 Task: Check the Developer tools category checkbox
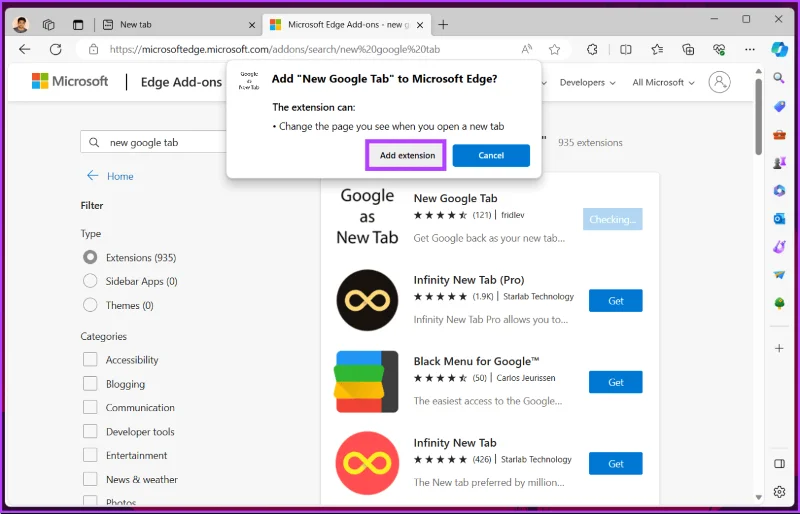coord(90,431)
